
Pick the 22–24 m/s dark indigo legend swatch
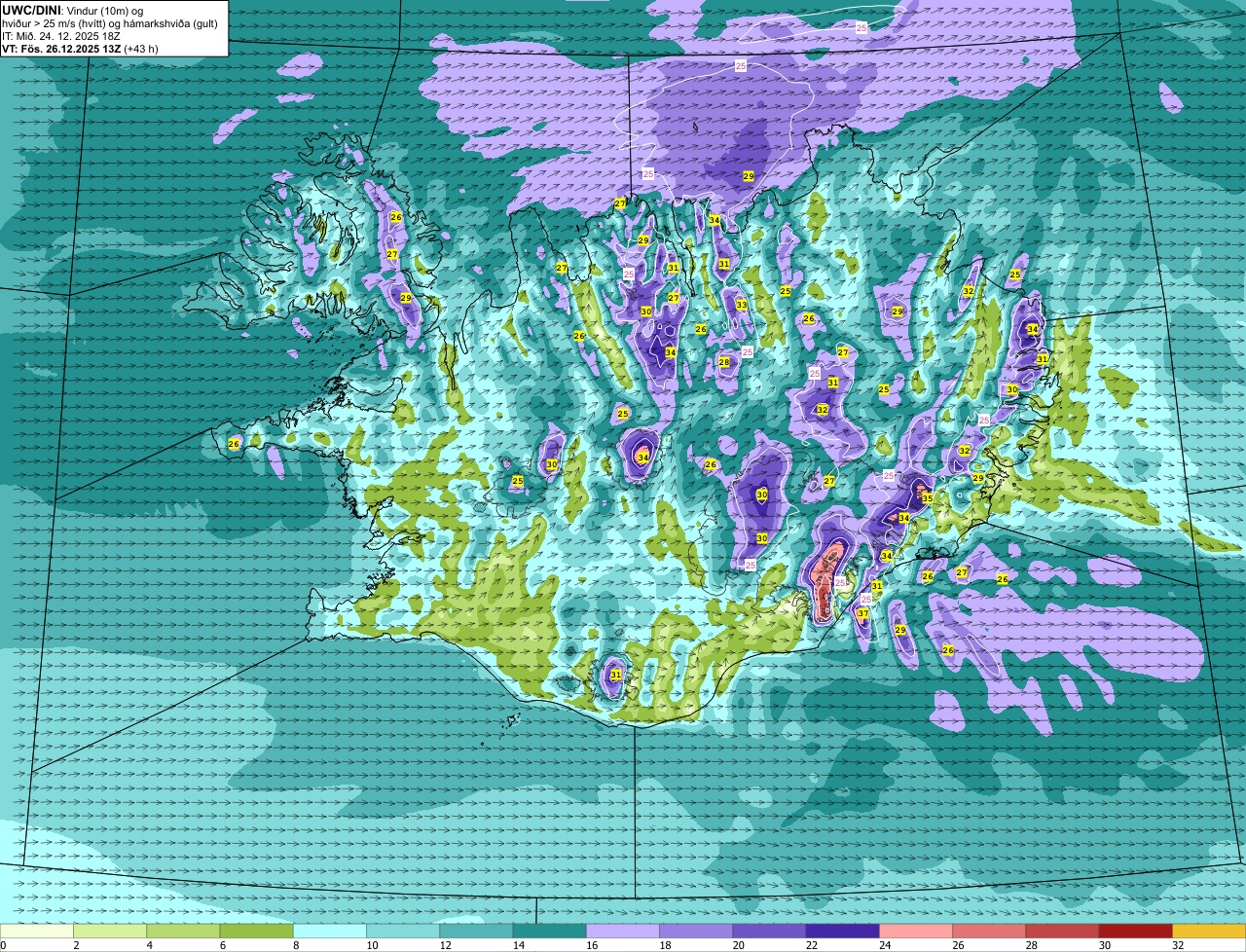[842, 931]
